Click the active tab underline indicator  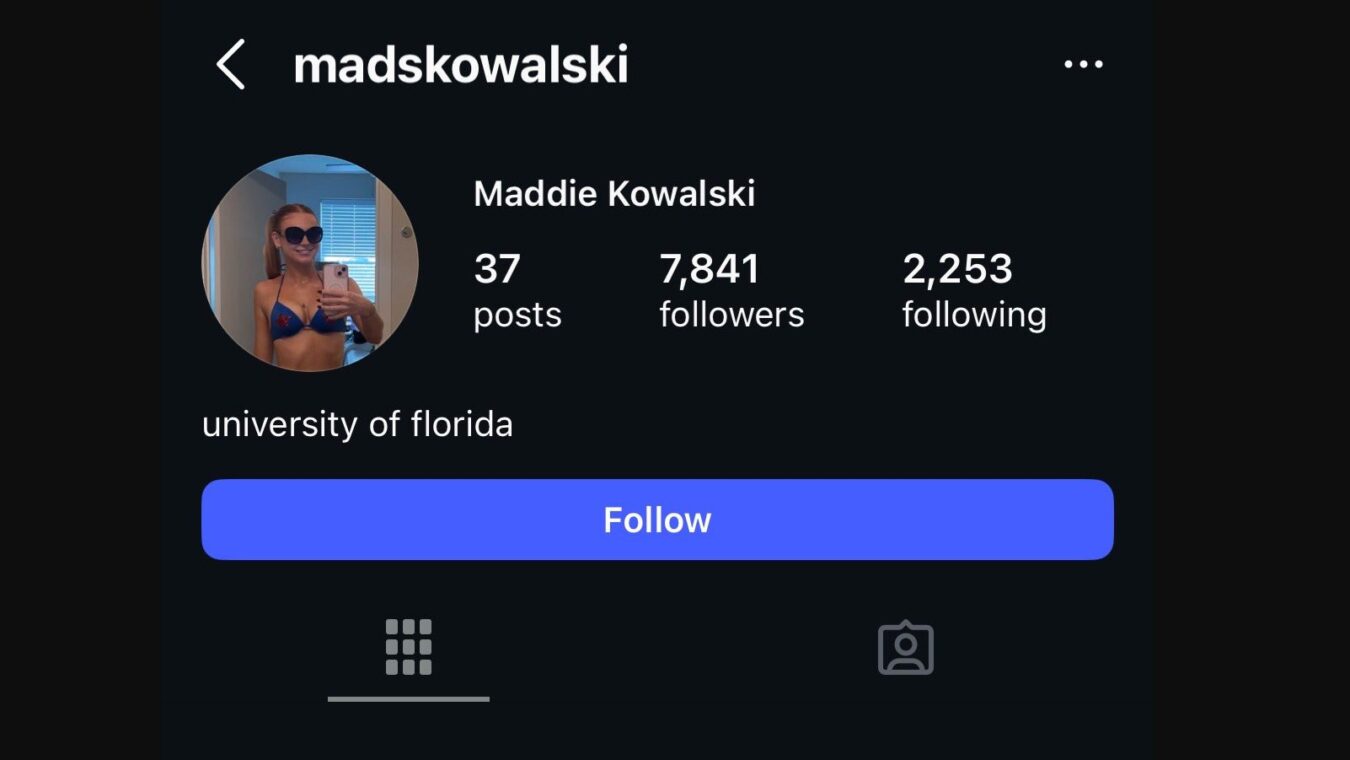[408, 699]
